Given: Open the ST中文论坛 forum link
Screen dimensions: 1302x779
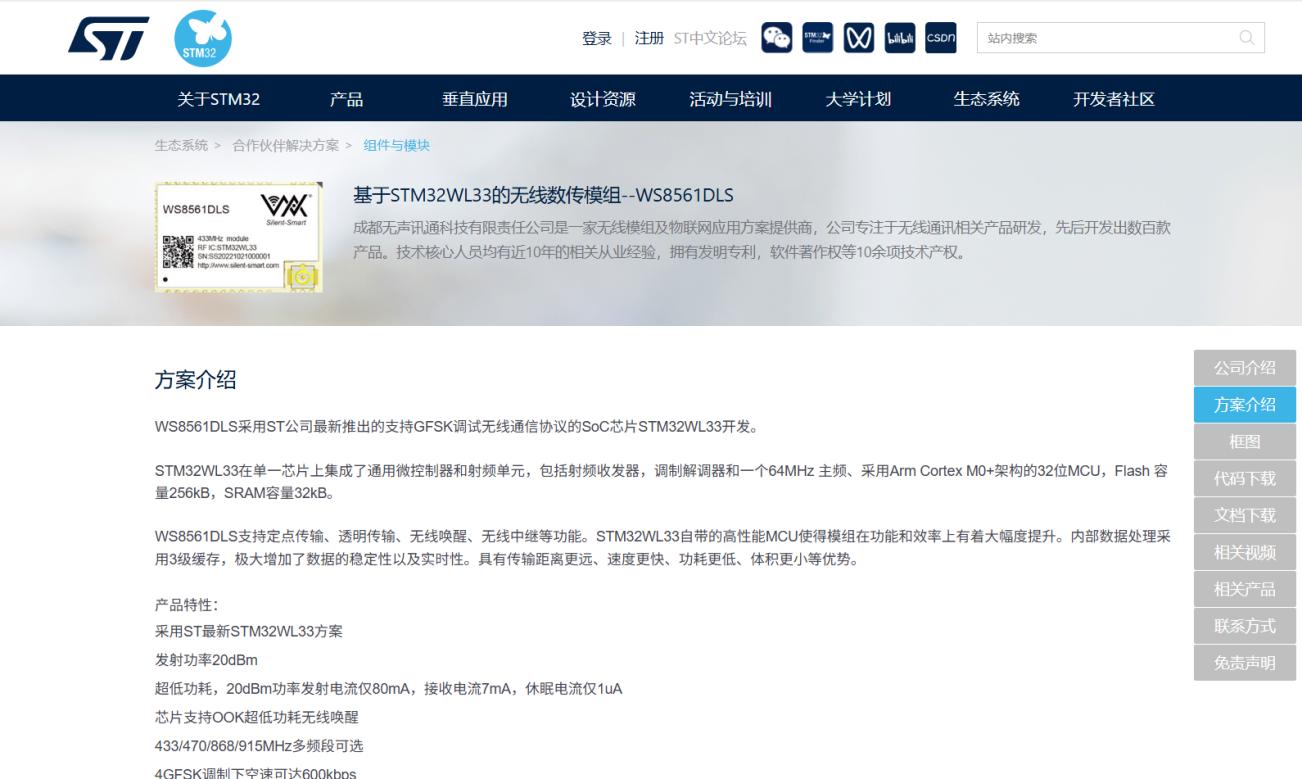Looking at the screenshot, I should coord(710,38).
